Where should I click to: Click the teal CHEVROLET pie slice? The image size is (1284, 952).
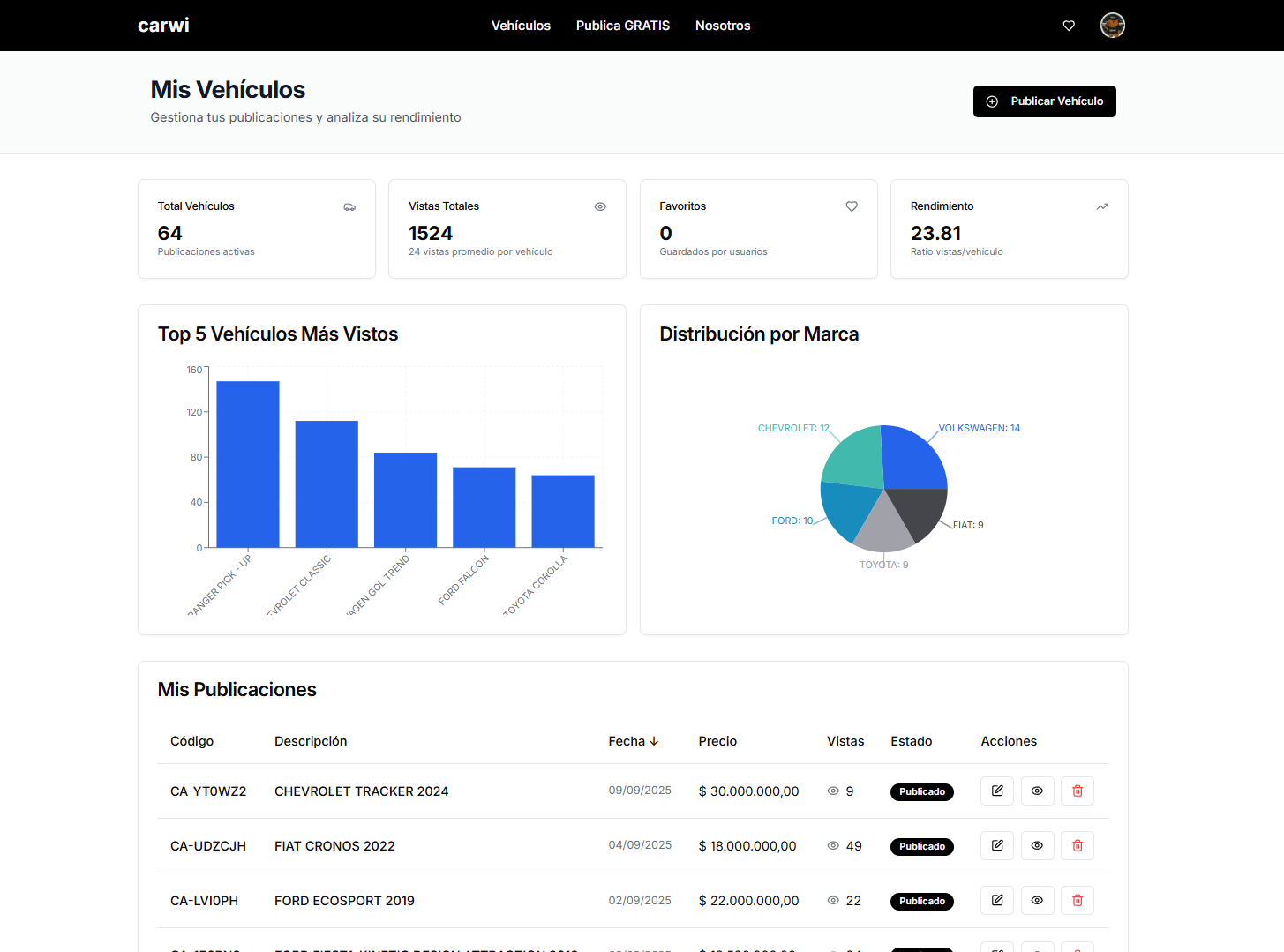(854, 459)
